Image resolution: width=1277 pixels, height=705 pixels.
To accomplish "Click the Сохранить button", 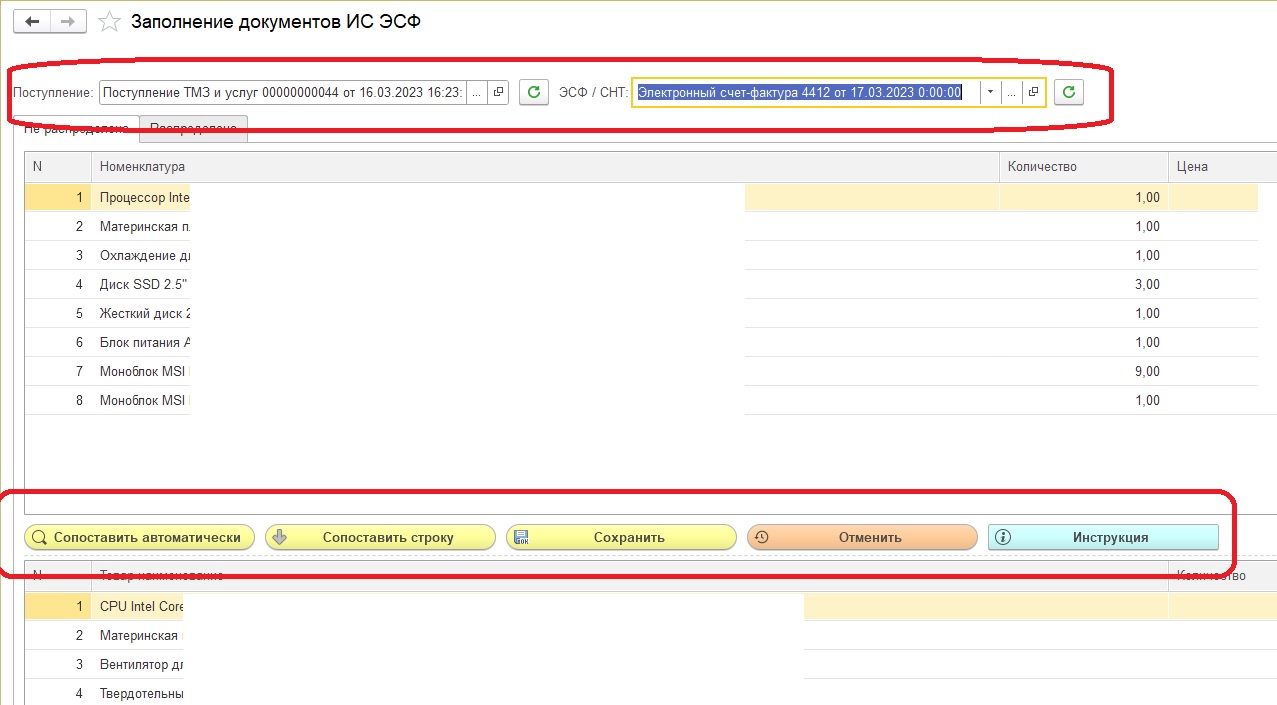I will pos(621,537).
